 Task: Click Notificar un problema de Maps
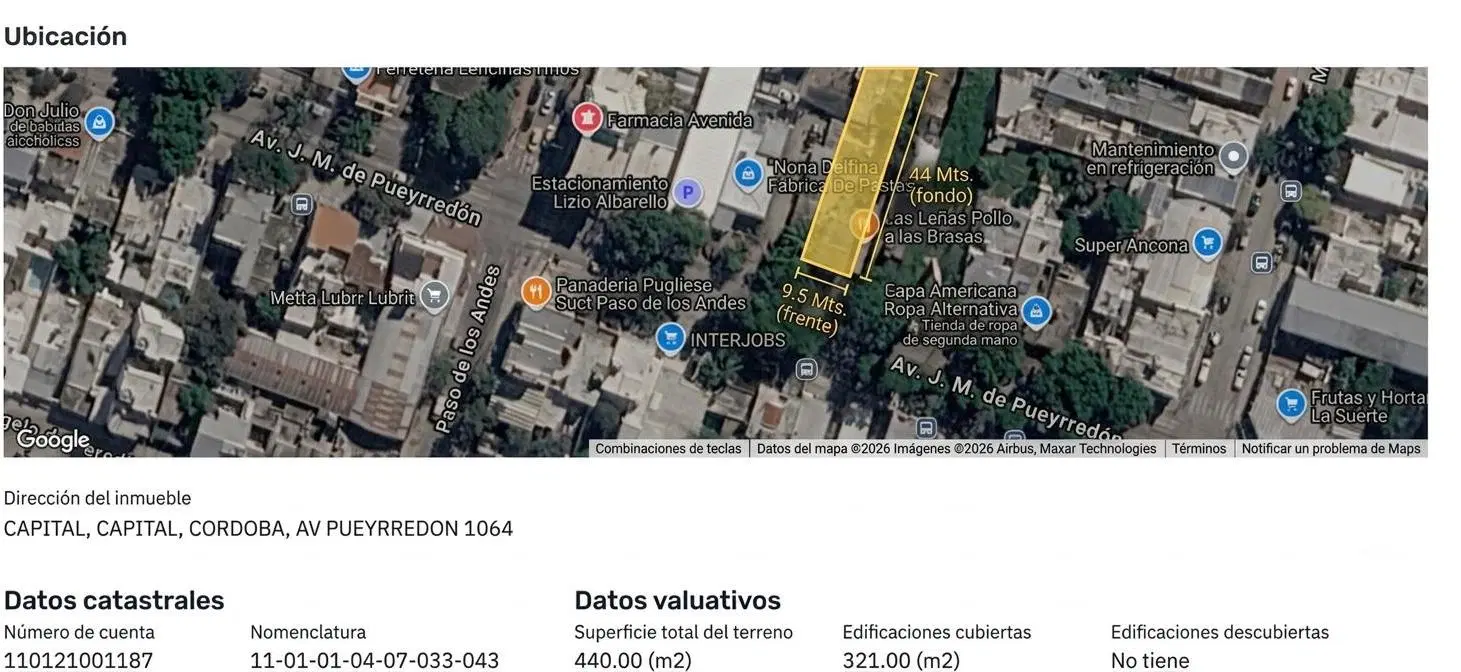(1331, 449)
